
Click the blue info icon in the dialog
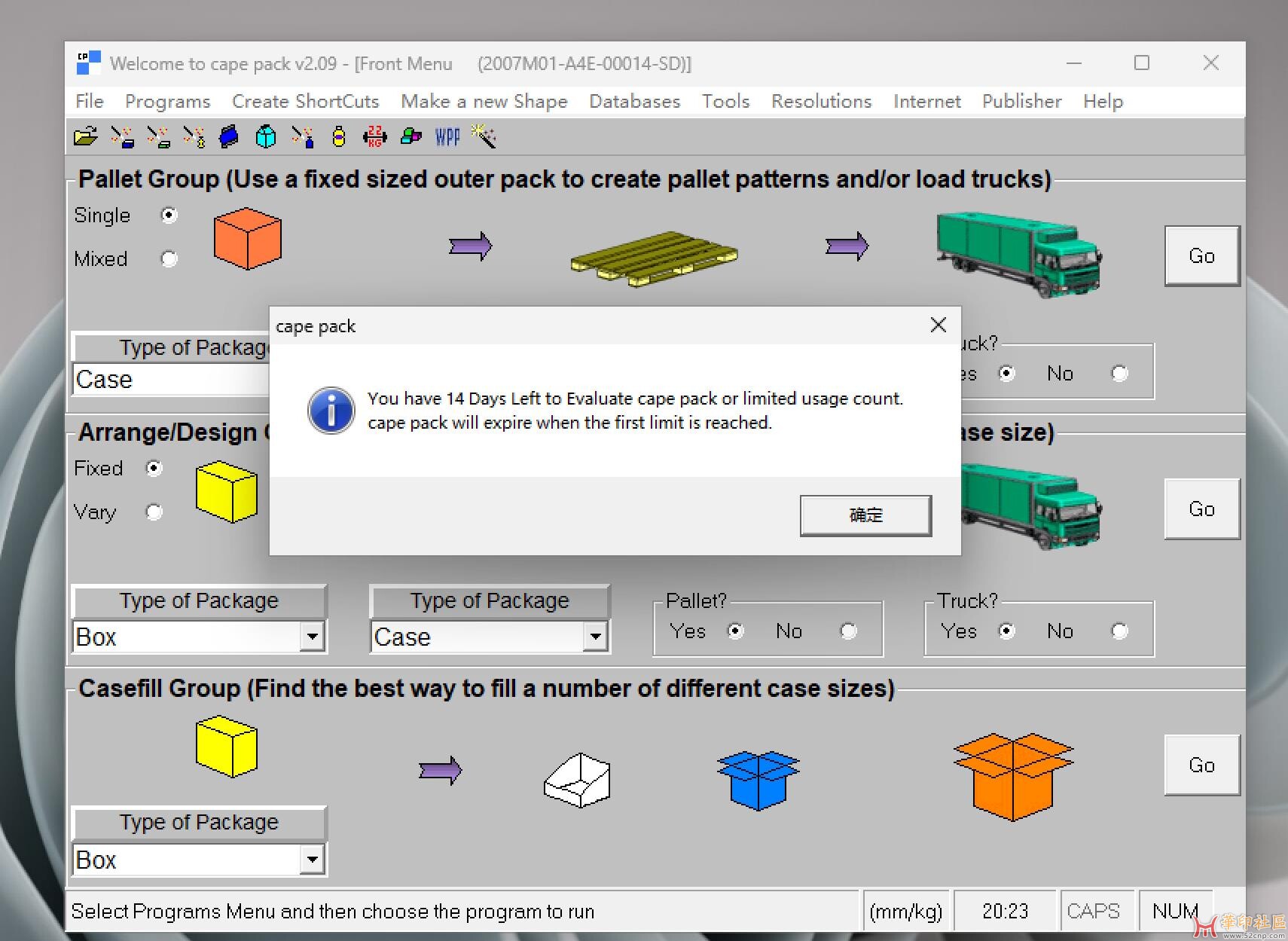(331, 411)
